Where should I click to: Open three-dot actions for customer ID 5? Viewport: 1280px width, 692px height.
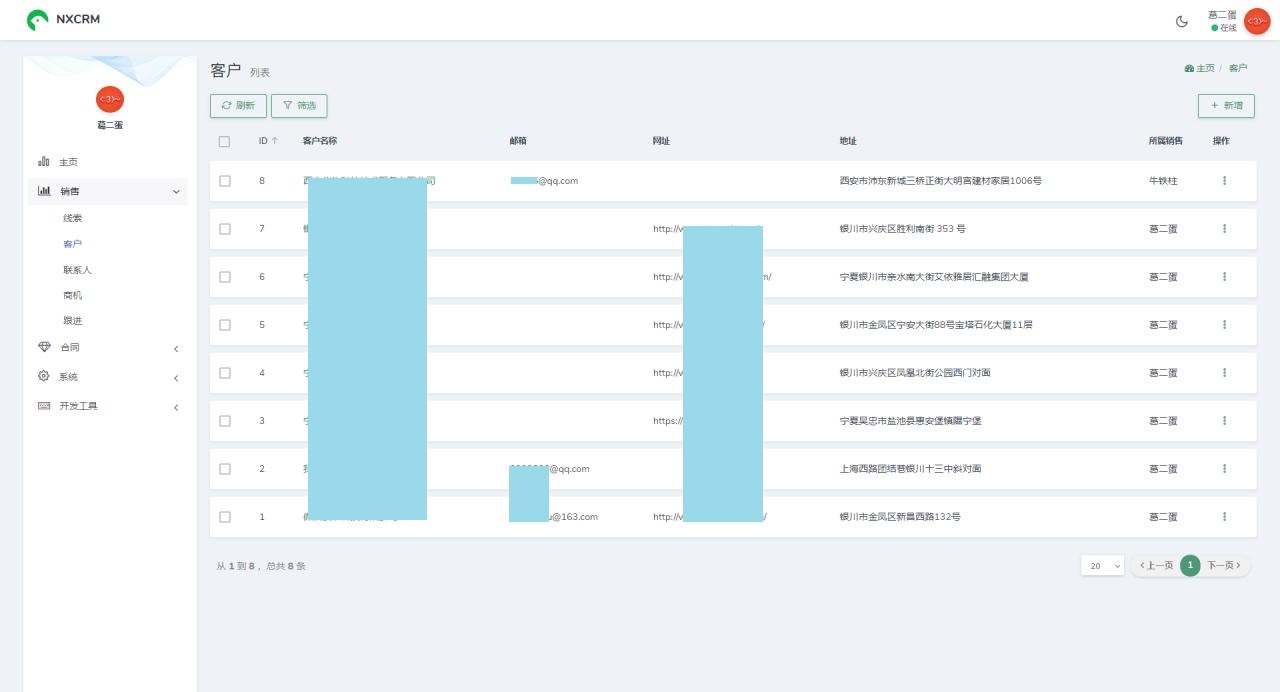(1224, 325)
